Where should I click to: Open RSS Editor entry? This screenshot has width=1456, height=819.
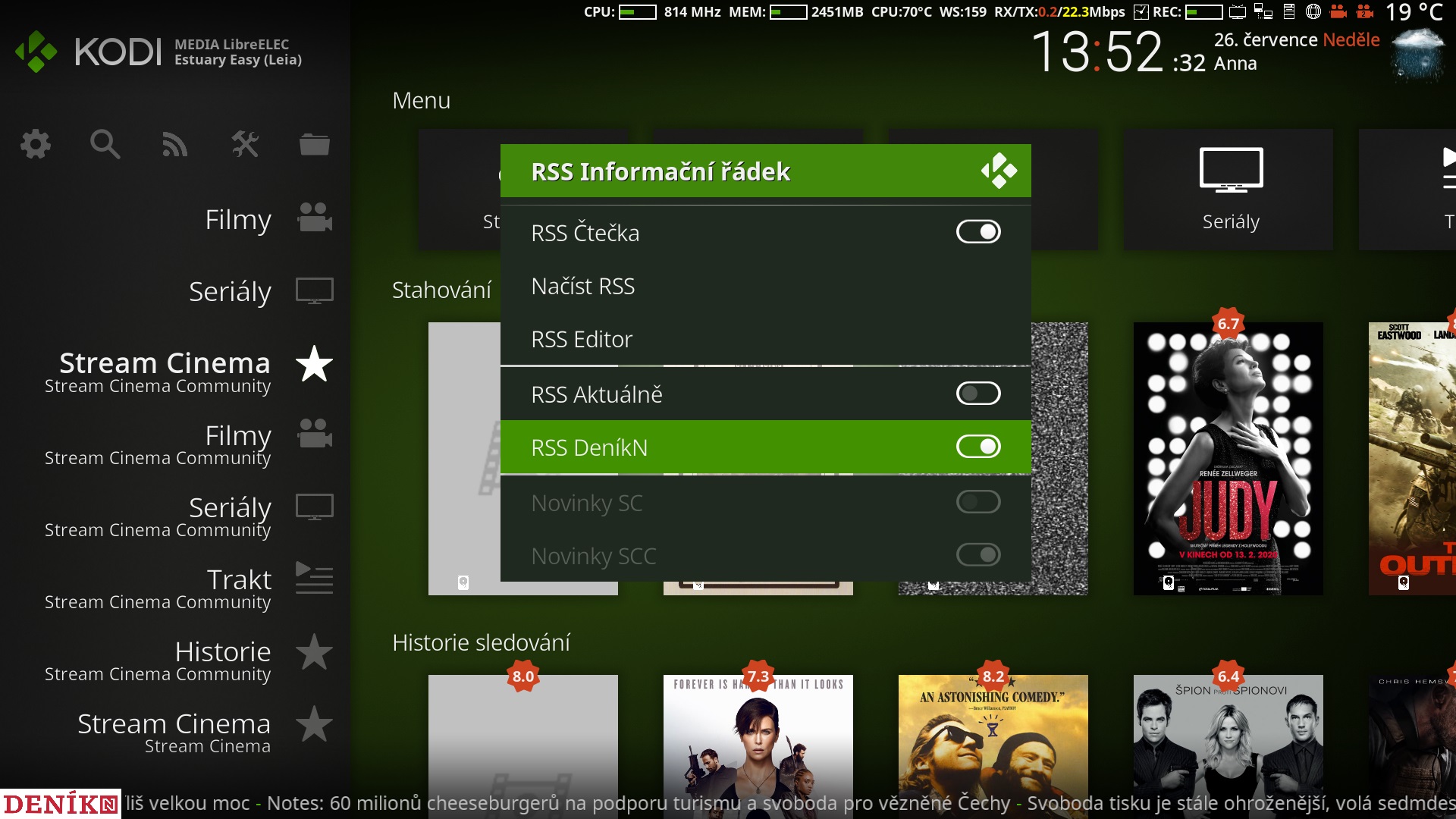(582, 340)
